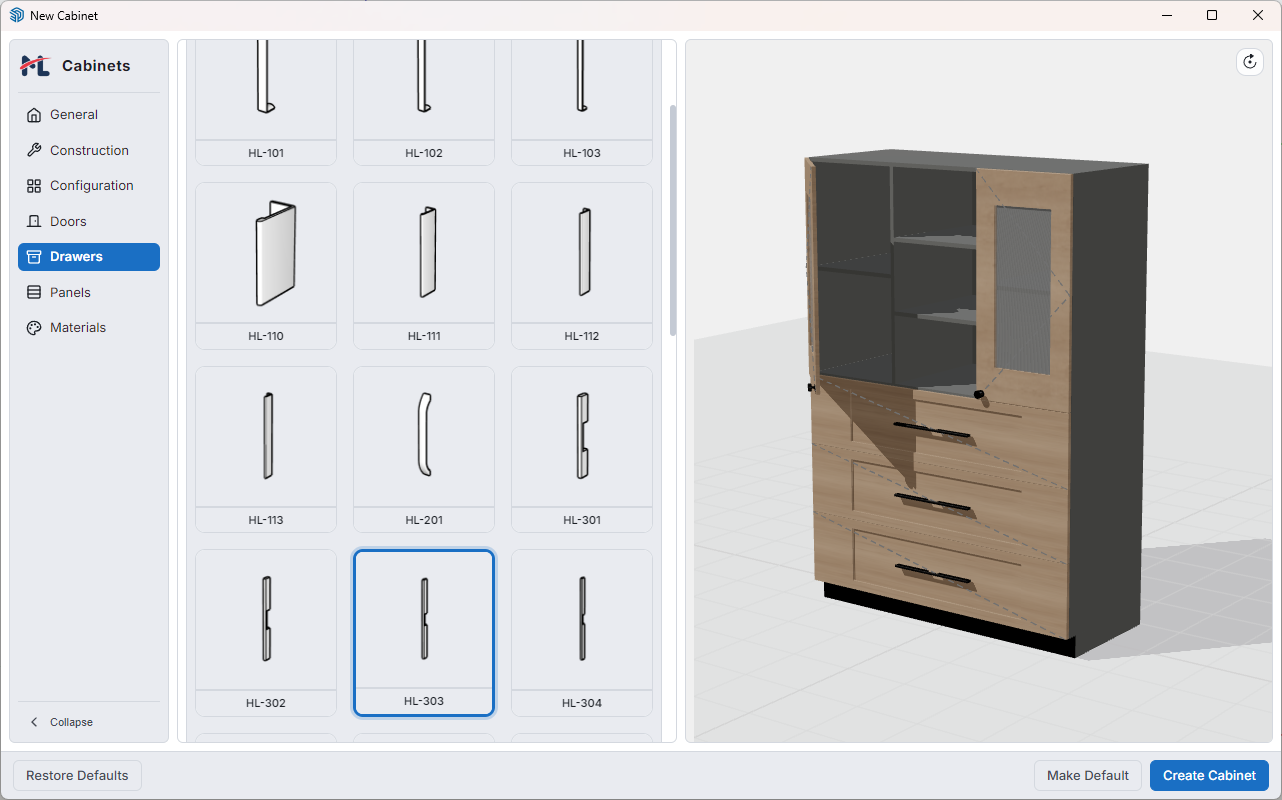Open the General section

click(89, 115)
